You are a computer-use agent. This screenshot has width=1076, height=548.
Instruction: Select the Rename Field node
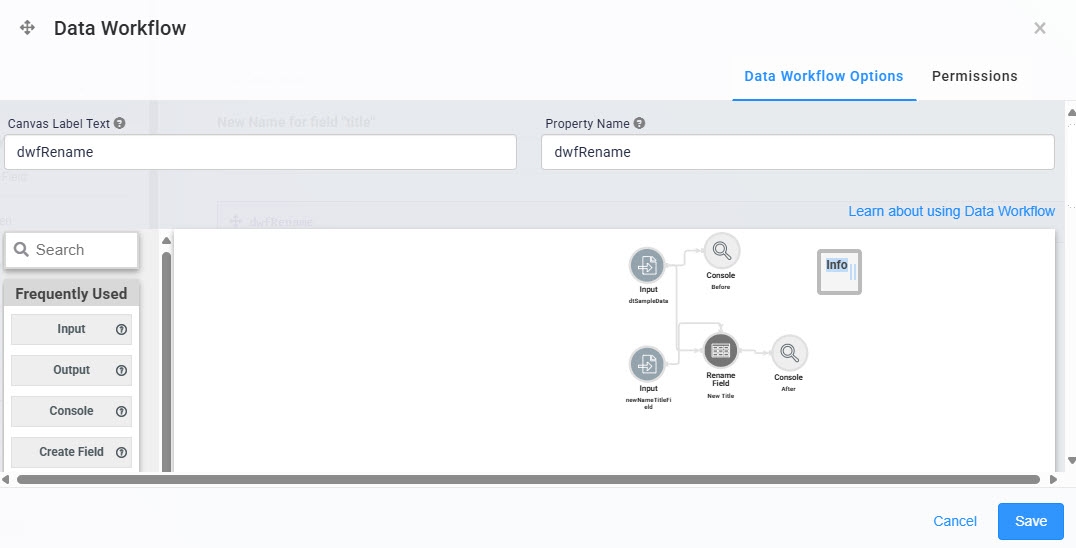[721, 350]
